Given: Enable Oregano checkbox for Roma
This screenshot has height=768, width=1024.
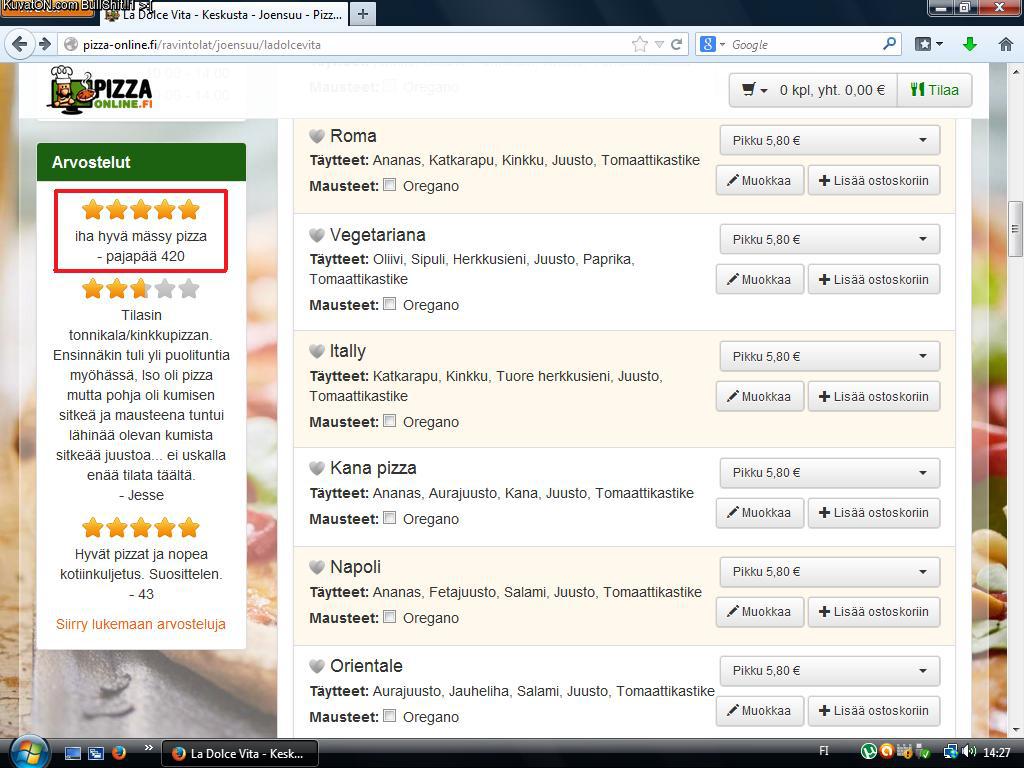Looking at the screenshot, I should (390, 185).
